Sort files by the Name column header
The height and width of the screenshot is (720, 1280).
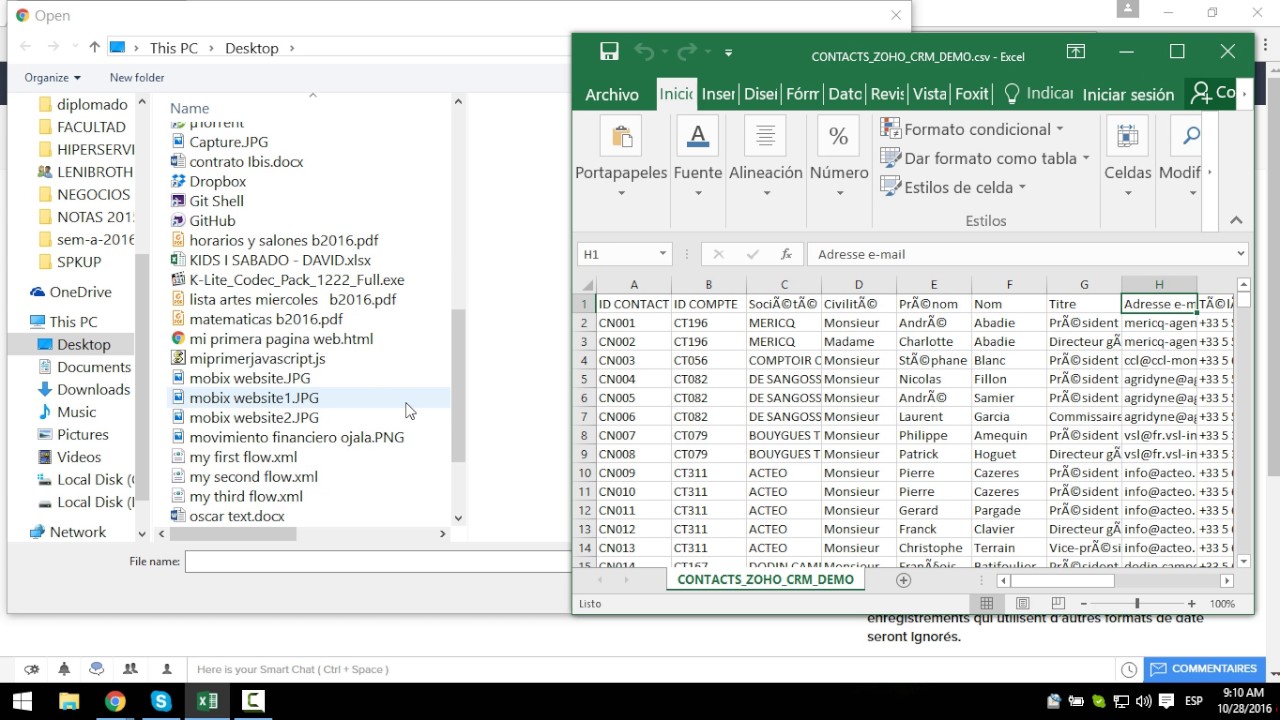click(189, 108)
